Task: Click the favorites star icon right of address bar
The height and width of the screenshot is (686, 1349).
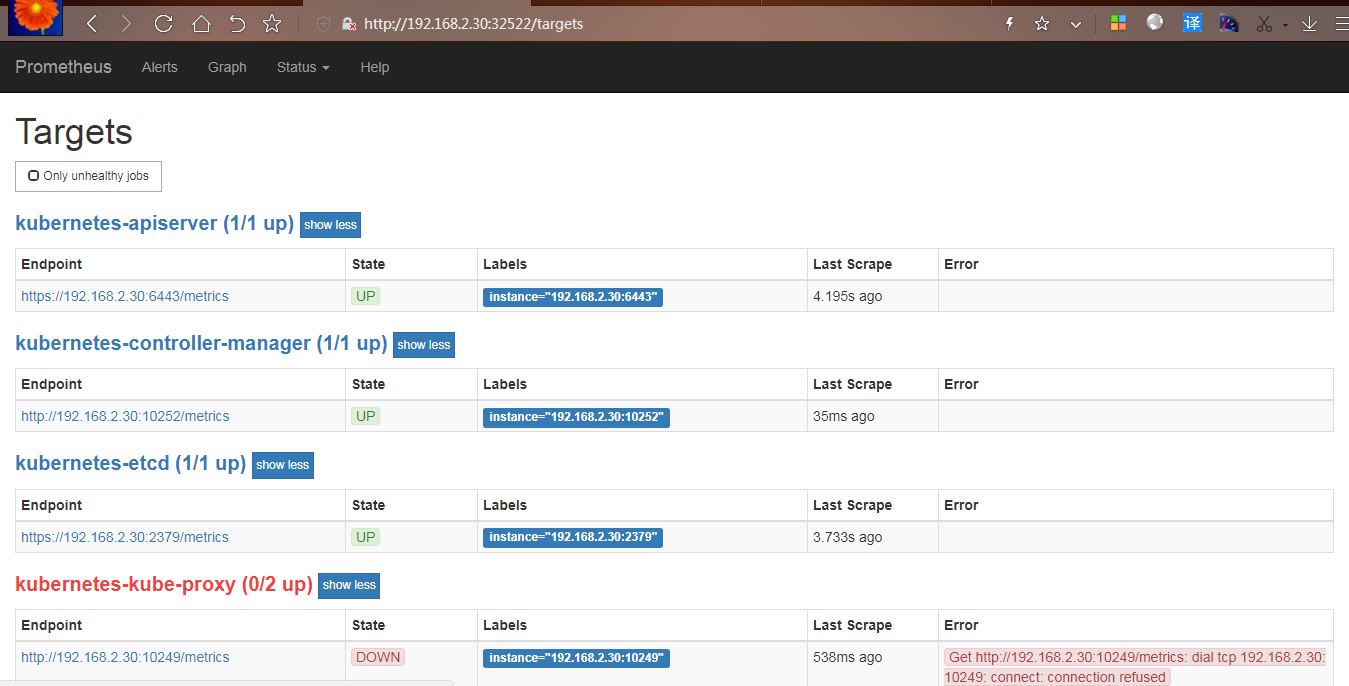Action: 1042,23
